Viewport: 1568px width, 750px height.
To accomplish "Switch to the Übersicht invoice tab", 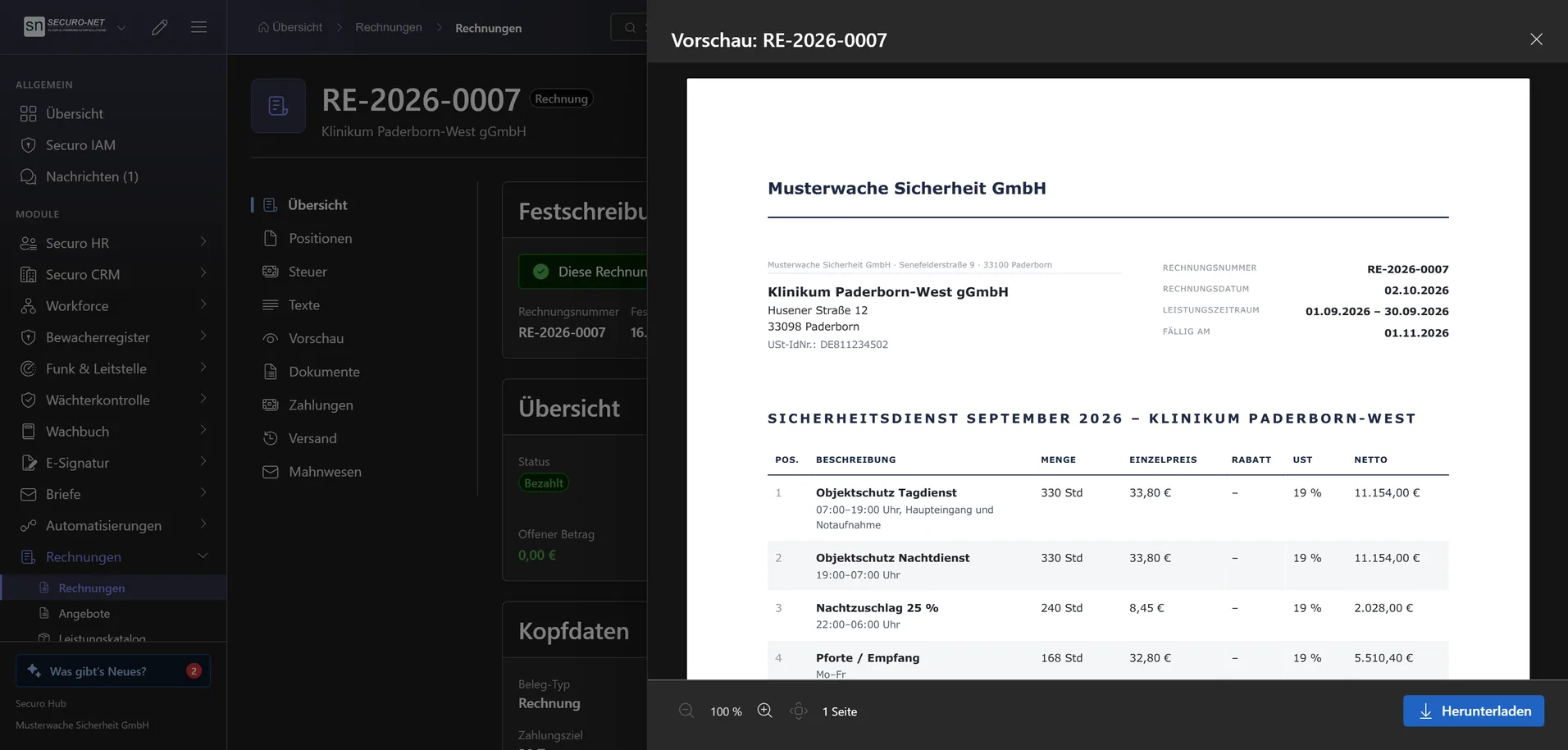I will click(317, 205).
